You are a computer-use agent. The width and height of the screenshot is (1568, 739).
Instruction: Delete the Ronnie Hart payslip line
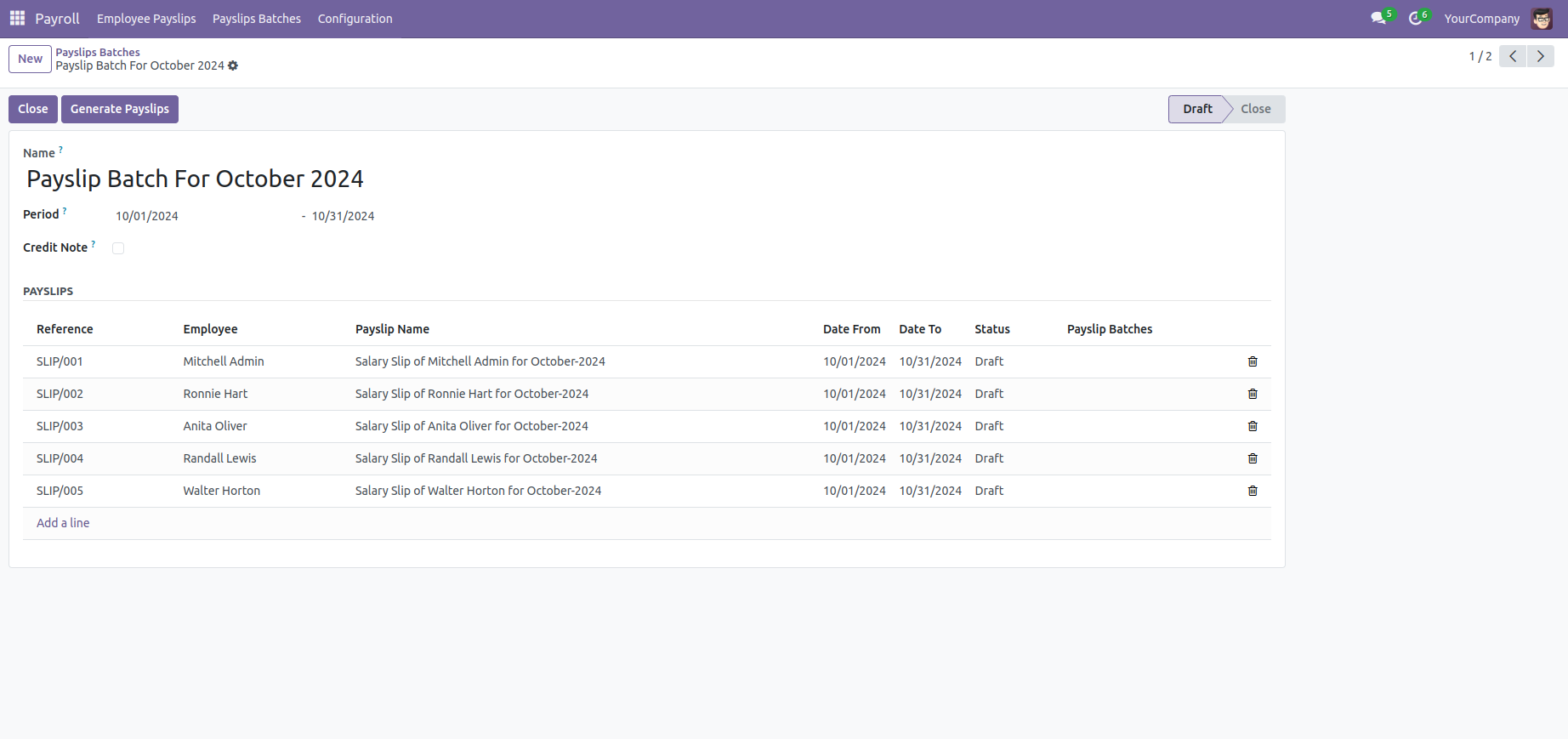coord(1253,394)
